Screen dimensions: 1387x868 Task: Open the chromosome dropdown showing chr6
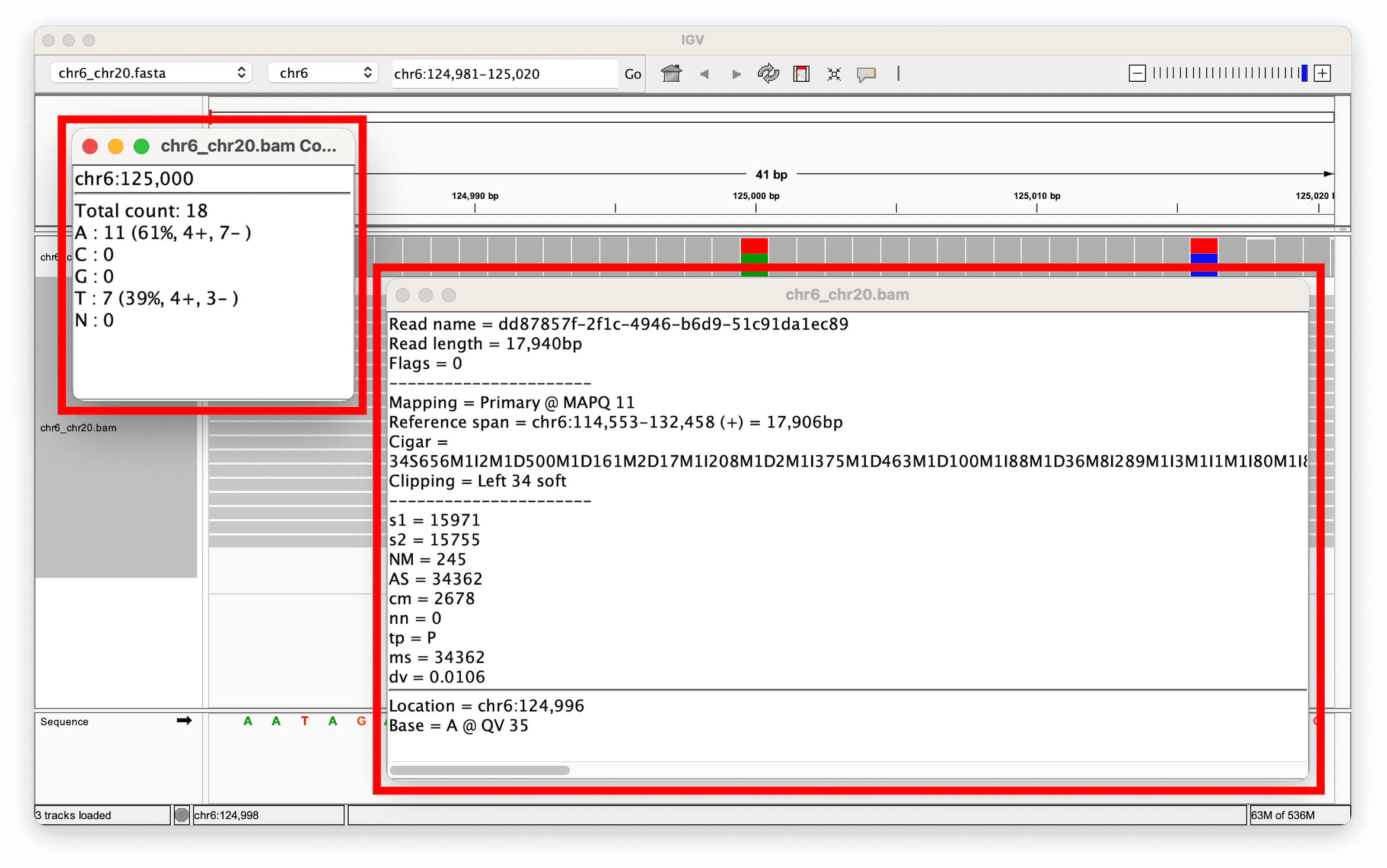point(323,72)
